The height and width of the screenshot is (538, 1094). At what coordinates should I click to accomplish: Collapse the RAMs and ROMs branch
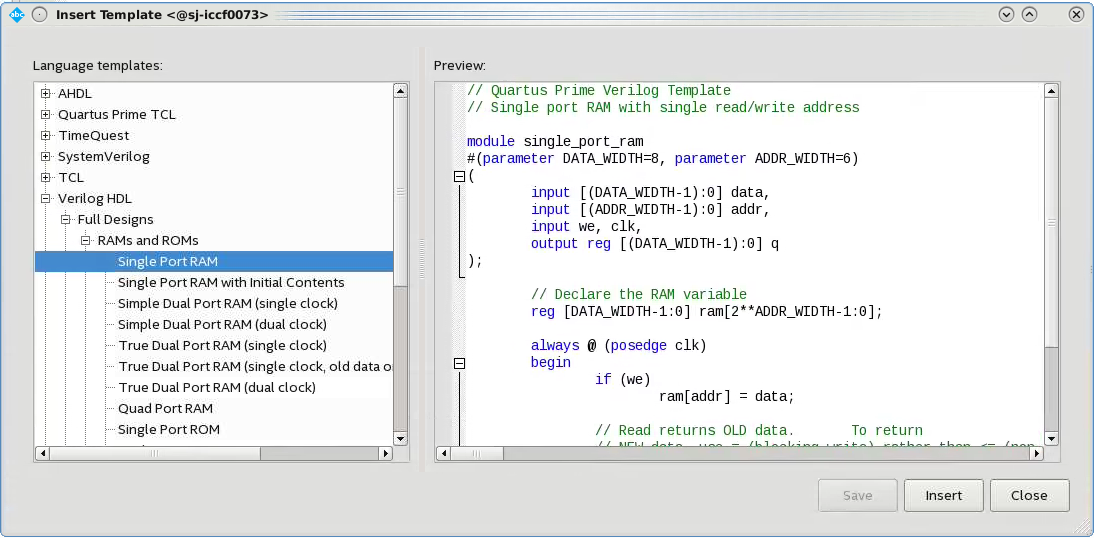(86, 240)
